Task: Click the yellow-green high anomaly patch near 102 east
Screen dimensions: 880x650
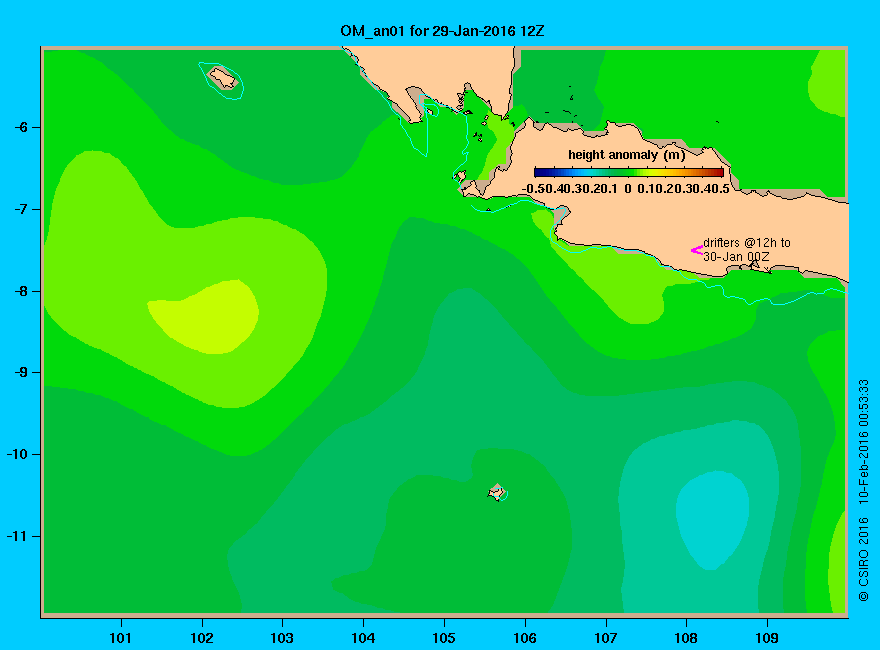Action: click(x=205, y=318)
